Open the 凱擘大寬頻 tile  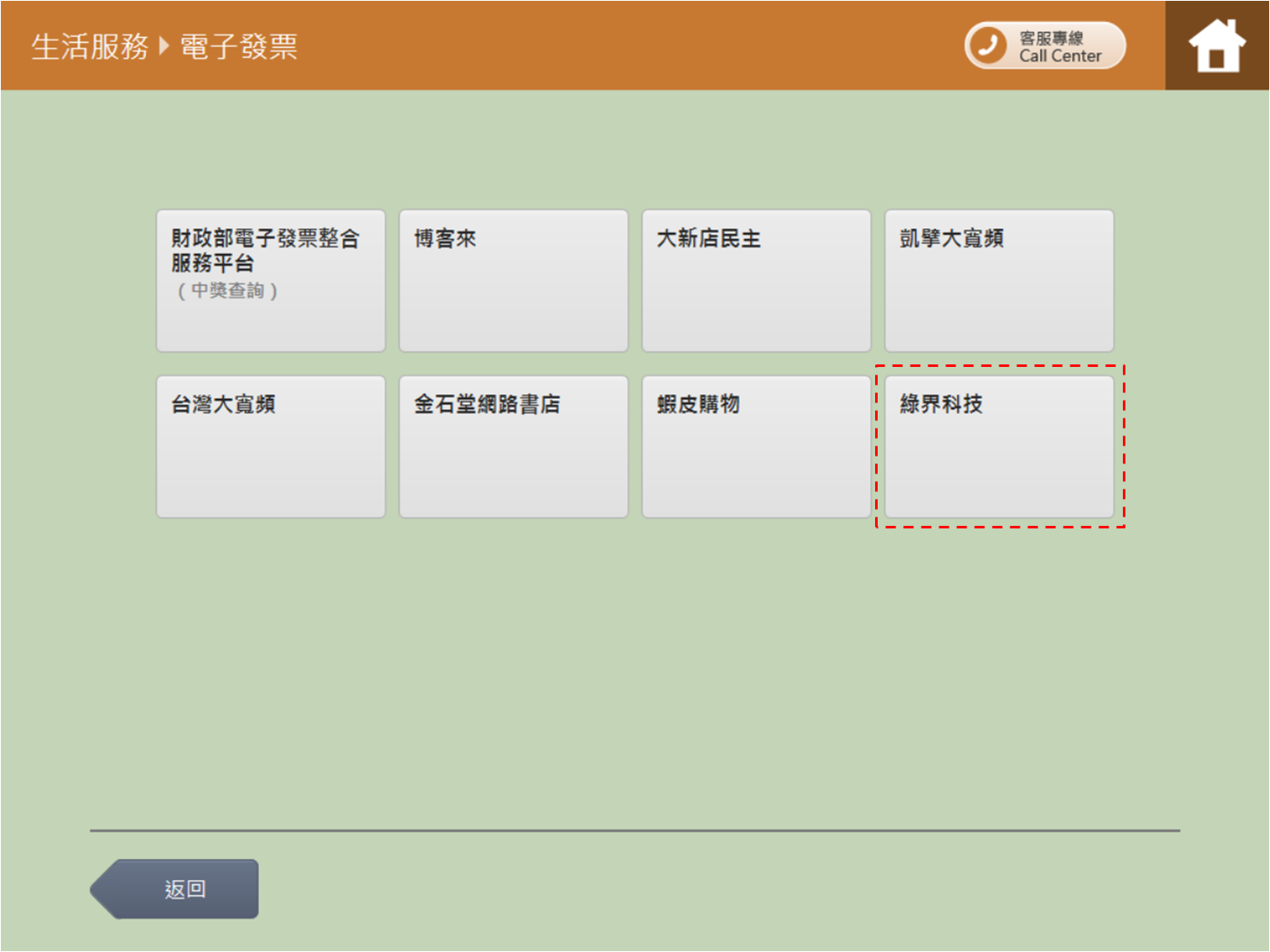coord(999,281)
